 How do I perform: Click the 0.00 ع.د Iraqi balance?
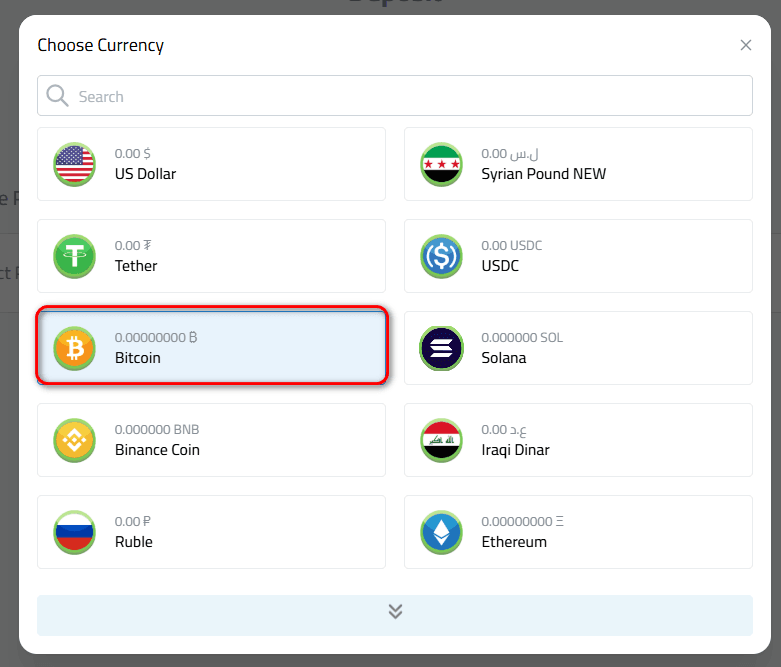click(504, 429)
